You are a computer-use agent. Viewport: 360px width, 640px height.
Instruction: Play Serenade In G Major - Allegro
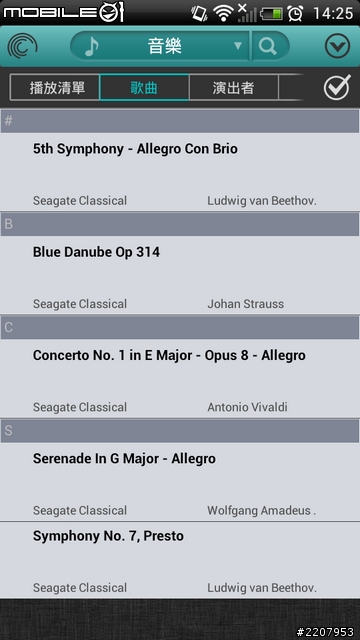coord(180,482)
